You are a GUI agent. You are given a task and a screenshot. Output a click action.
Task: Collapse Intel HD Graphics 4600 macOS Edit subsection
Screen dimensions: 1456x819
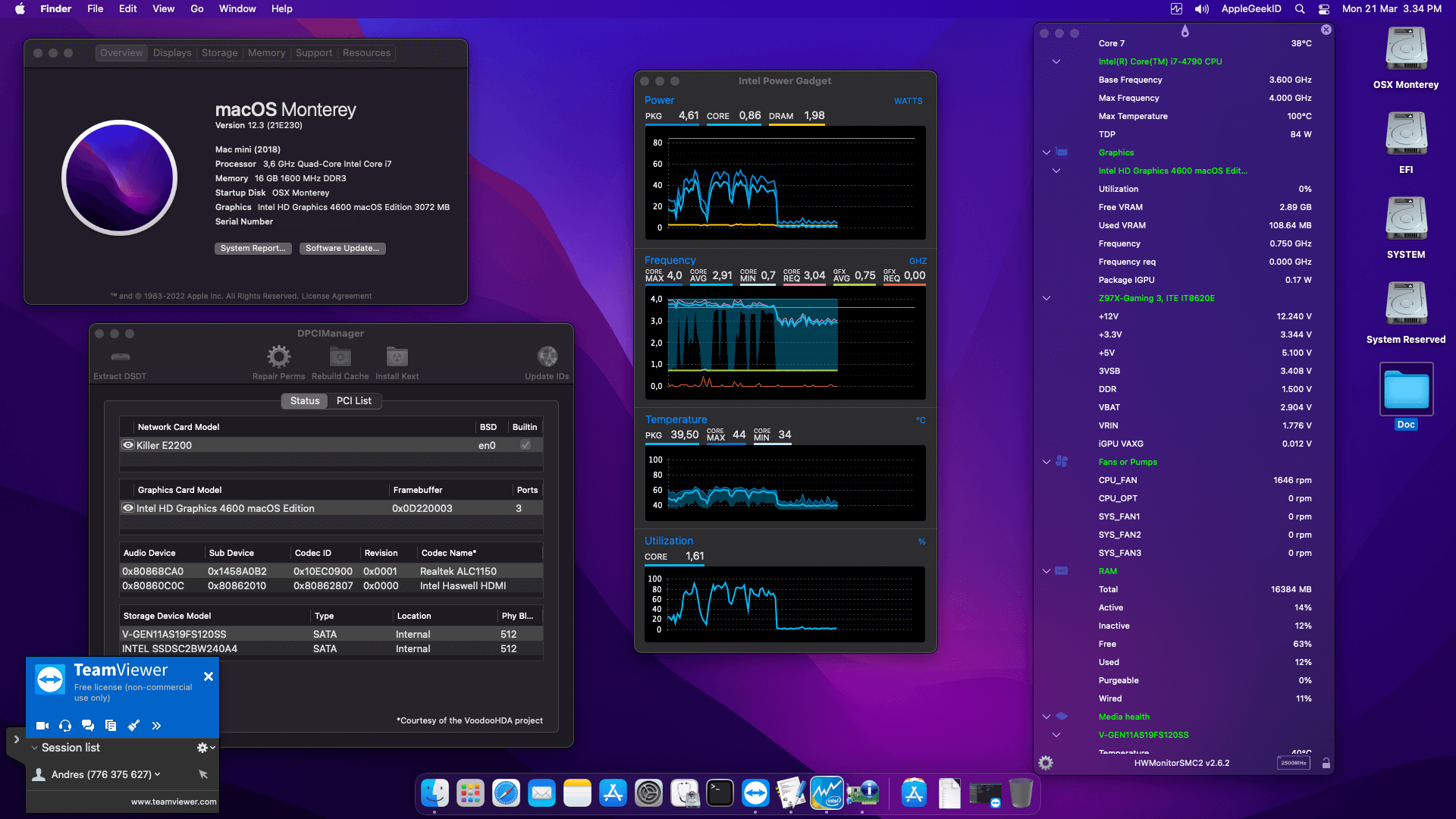pos(1056,171)
